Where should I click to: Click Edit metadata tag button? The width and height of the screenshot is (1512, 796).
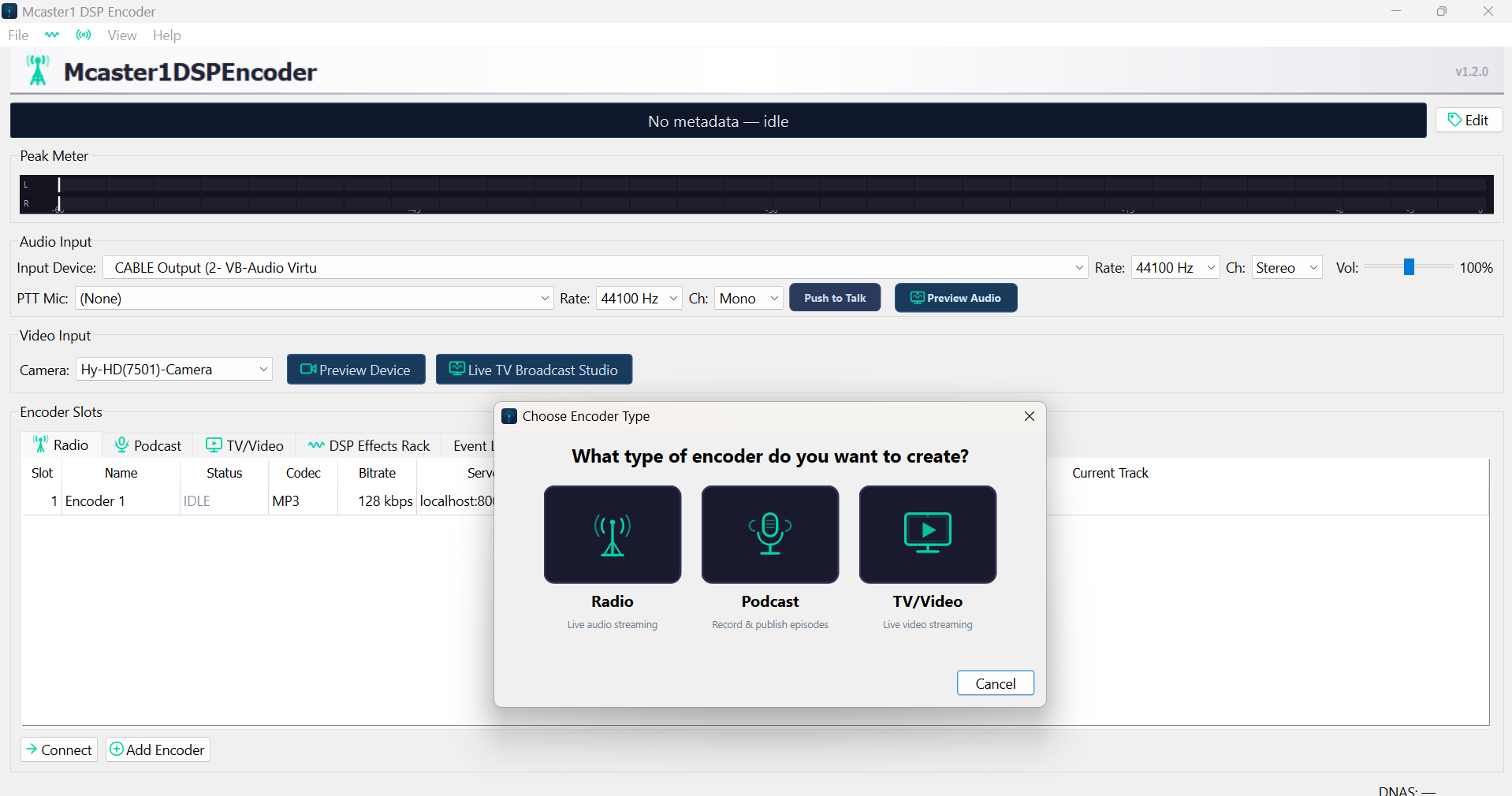point(1468,120)
